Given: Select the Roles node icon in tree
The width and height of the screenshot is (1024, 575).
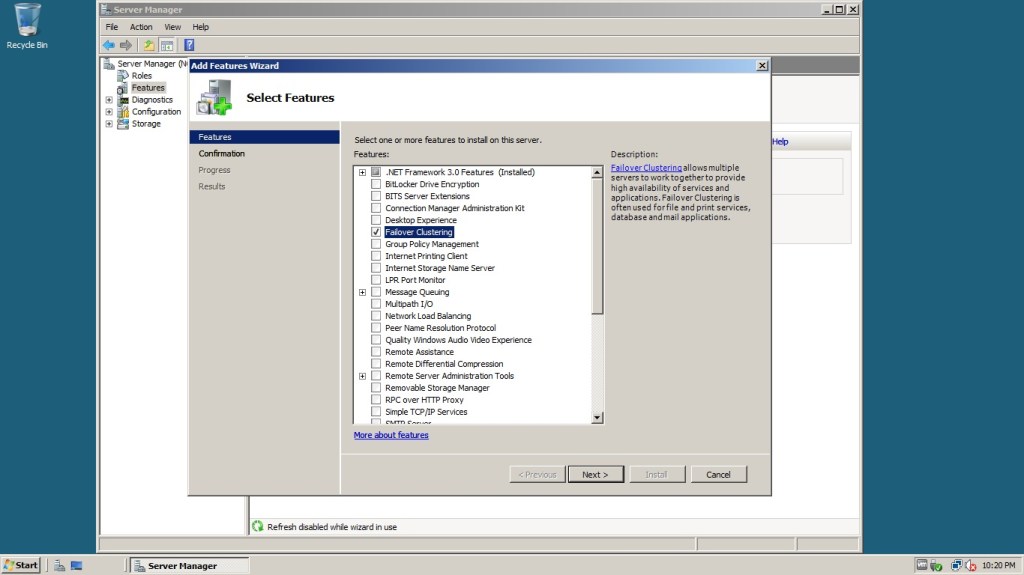Looking at the screenshot, I should coord(124,76).
